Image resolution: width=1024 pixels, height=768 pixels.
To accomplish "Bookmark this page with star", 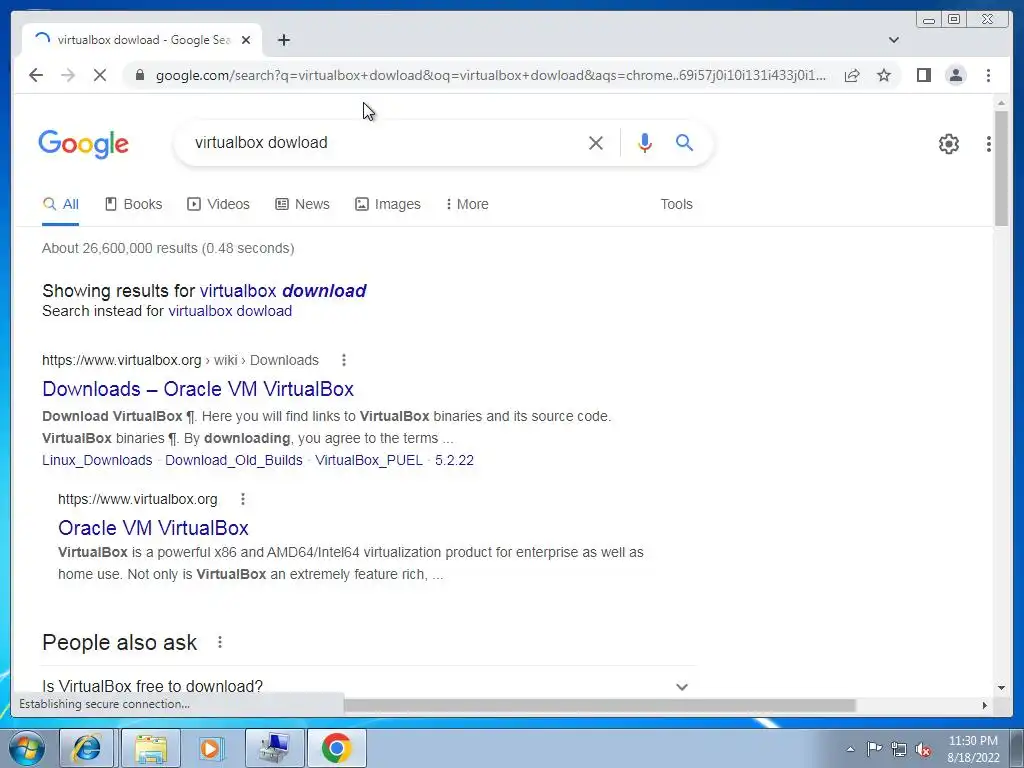I will pyautogui.click(x=884, y=75).
